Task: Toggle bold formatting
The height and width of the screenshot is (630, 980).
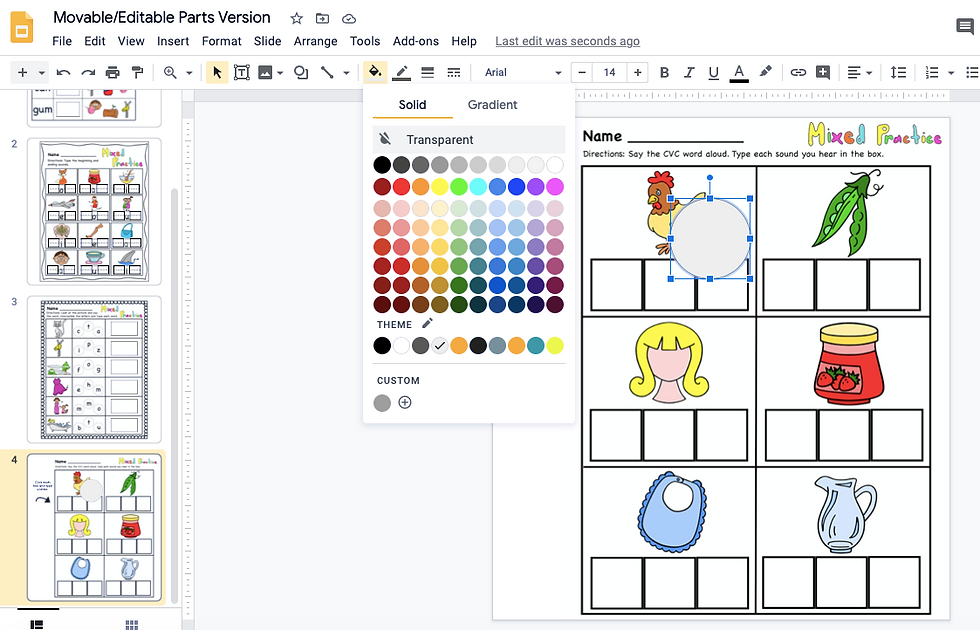Action: [664, 72]
